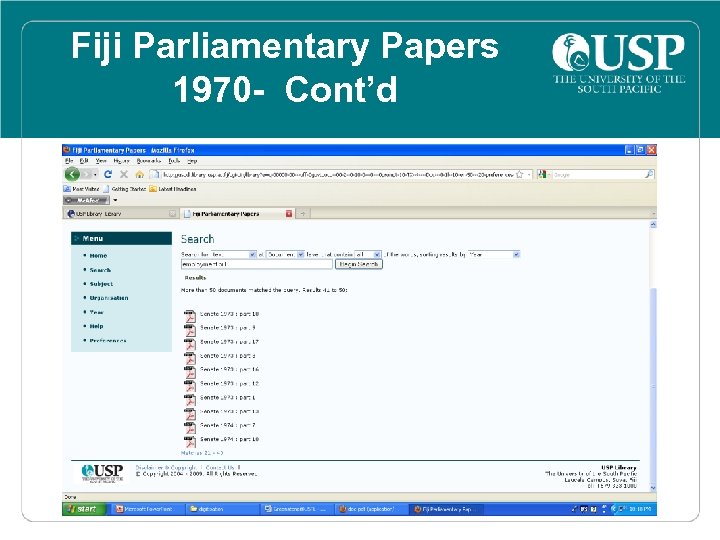Open the File menu
Image resolution: width=720 pixels, height=540 pixels.
pos(69,161)
